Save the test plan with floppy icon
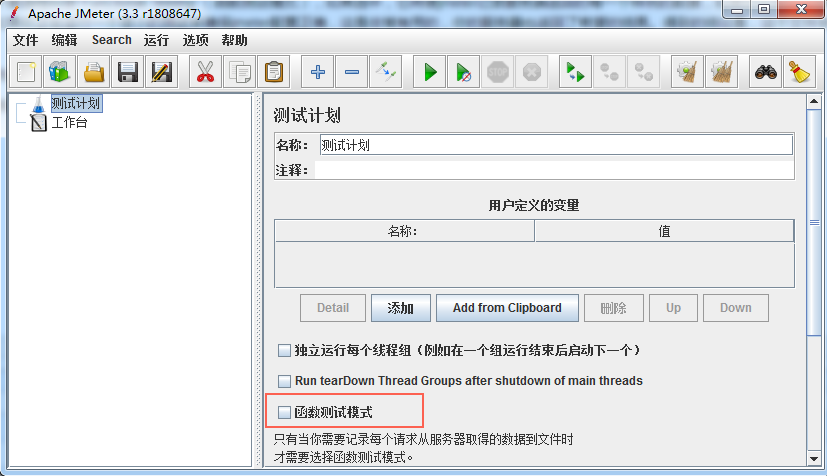Screen dimensions: 827x476 click(128, 72)
